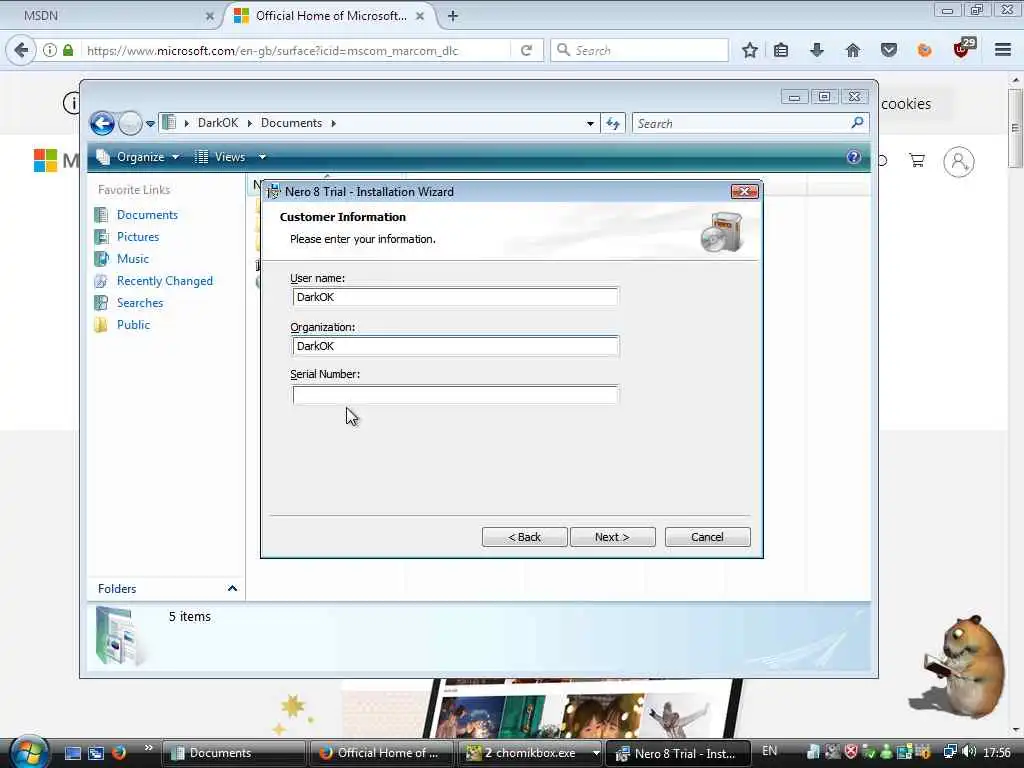Image resolution: width=1024 pixels, height=768 pixels.
Task: Click the Windows Start orb
Action: click(x=28, y=751)
